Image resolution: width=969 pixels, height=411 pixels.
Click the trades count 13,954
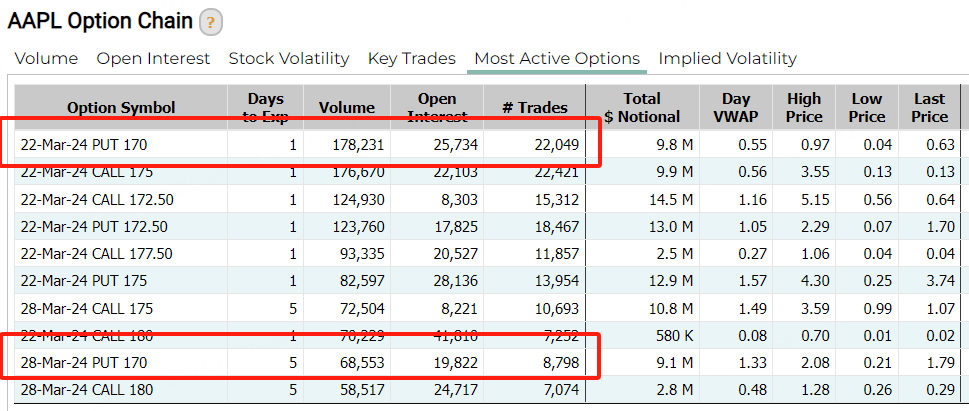(557, 281)
